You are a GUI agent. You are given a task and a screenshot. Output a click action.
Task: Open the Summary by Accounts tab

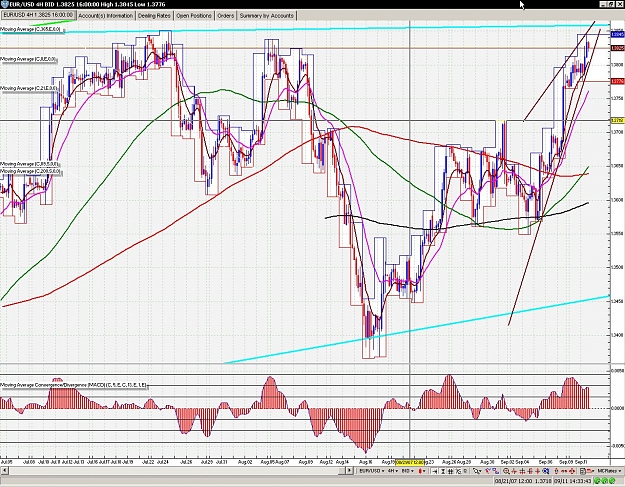pyautogui.click(x=267, y=16)
